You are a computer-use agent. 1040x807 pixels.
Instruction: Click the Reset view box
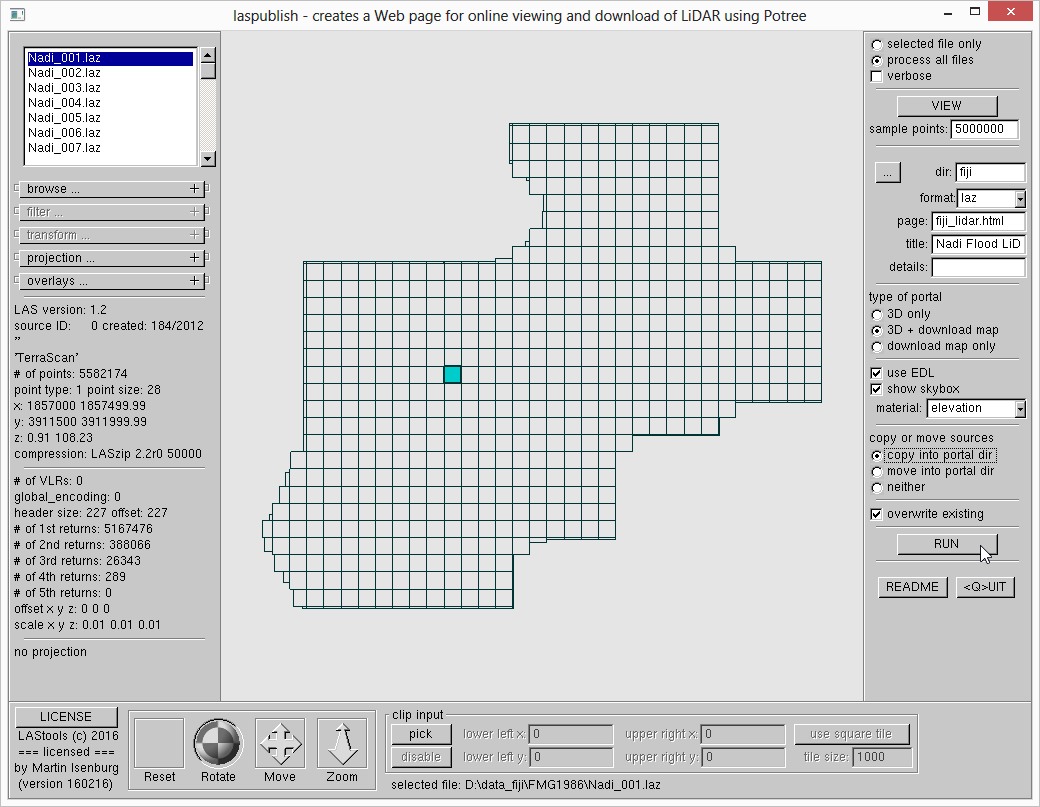click(x=159, y=744)
